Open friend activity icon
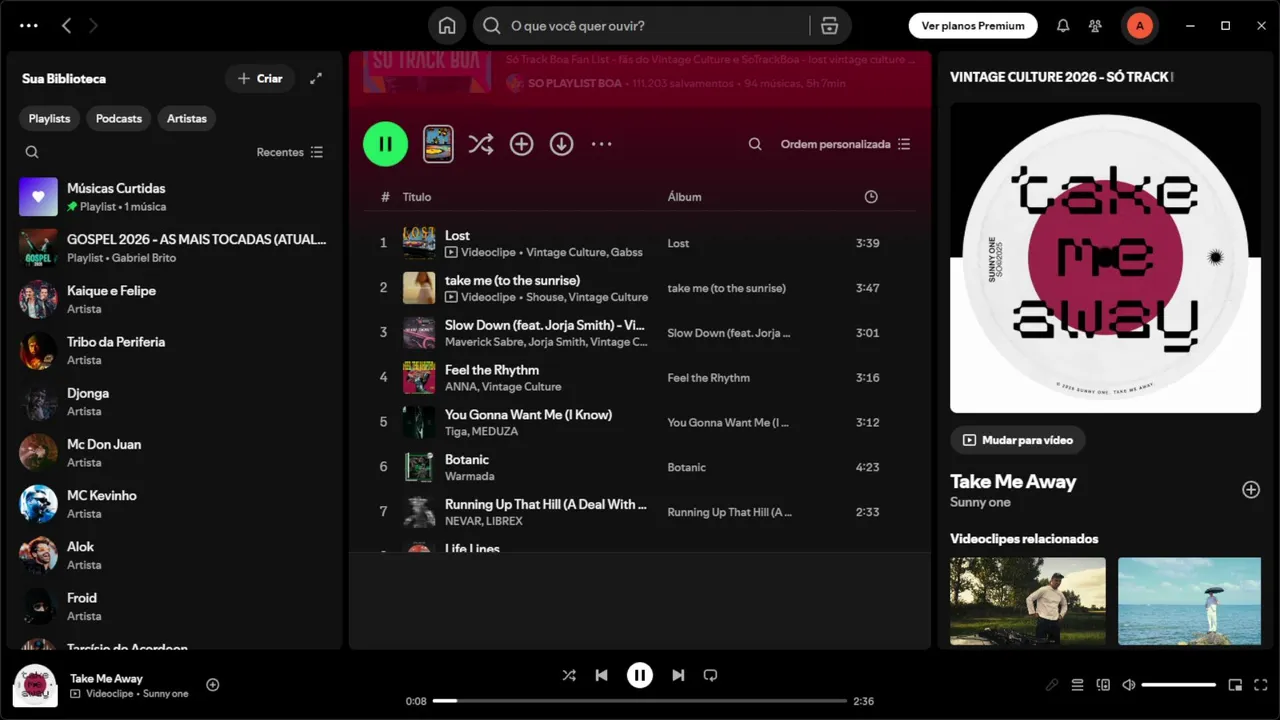This screenshot has width=1280, height=720. tap(1096, 26)
